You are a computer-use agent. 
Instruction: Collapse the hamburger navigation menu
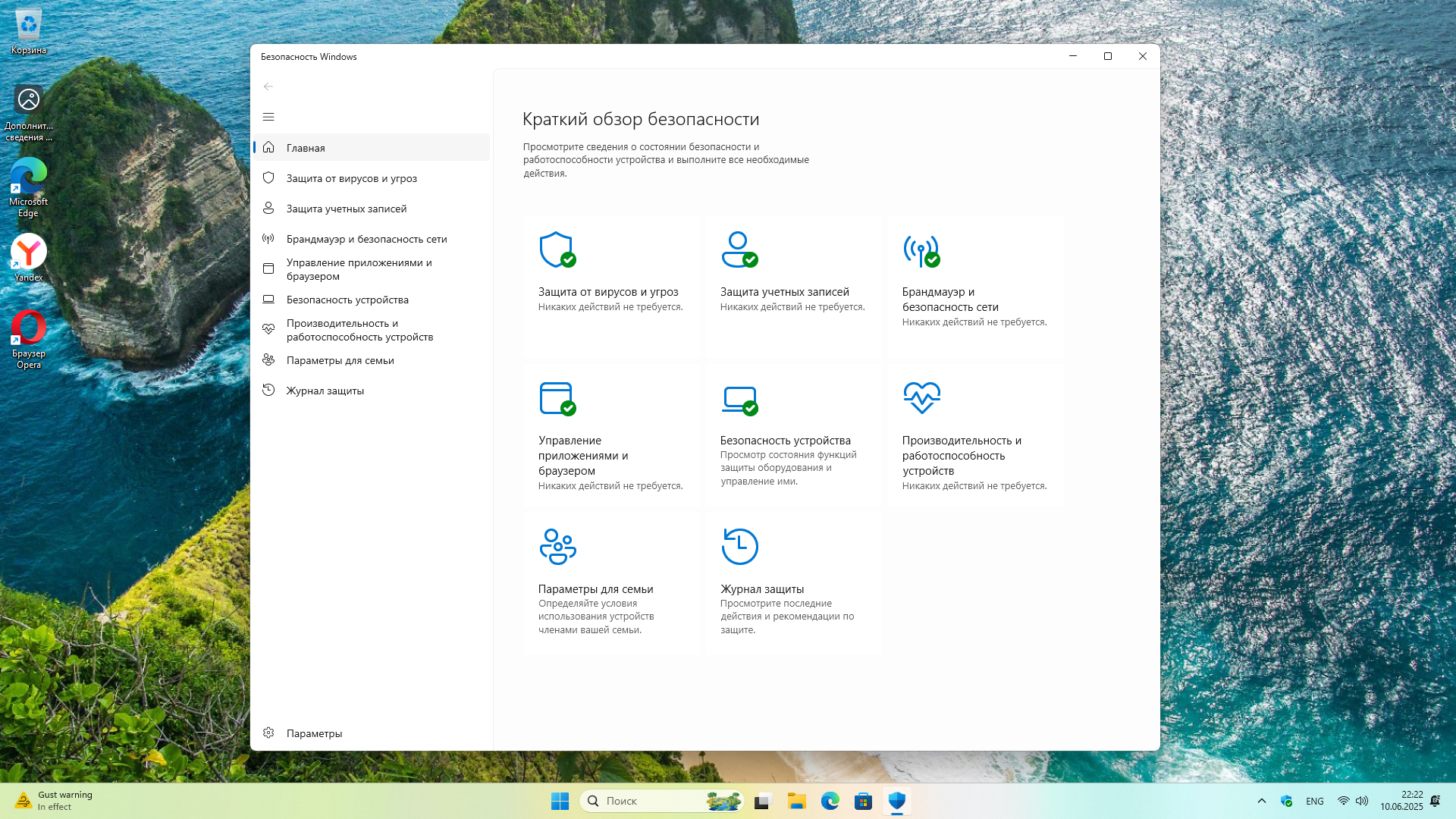point(268,117)
